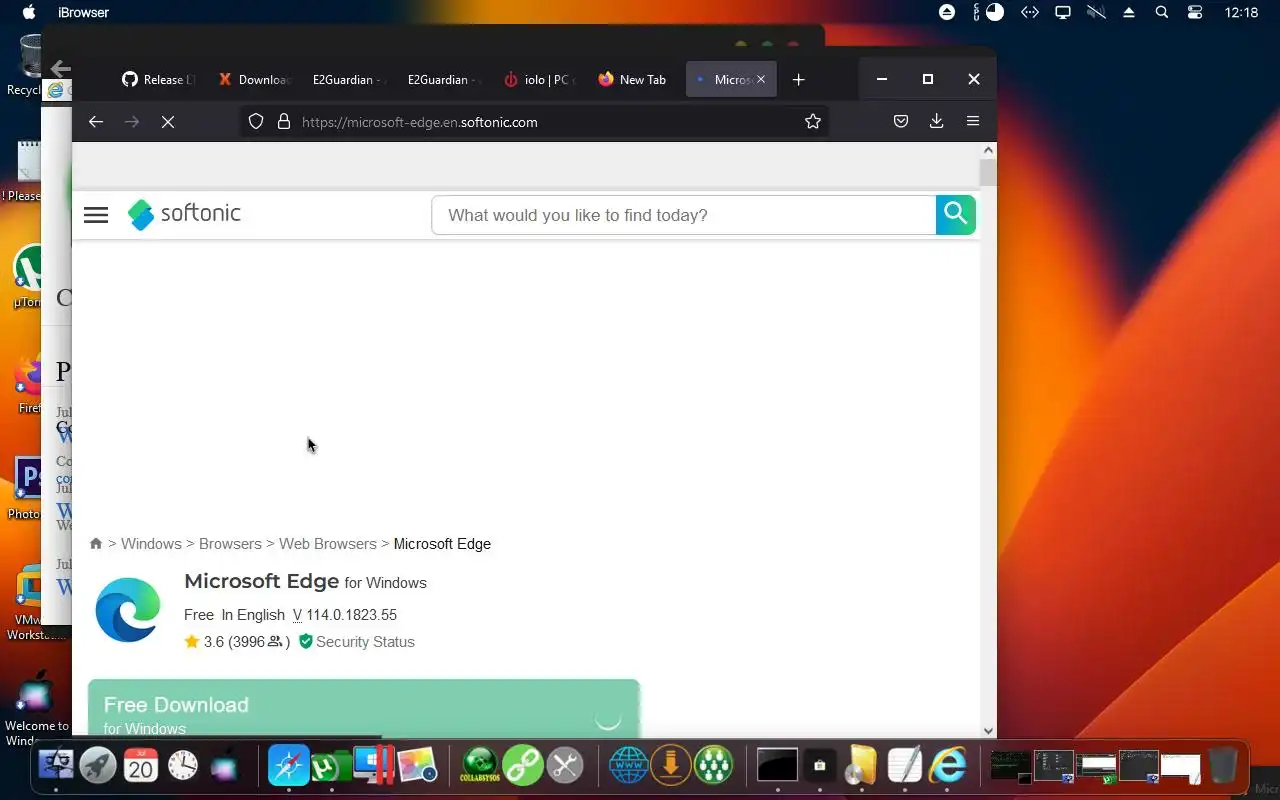Viewport: 1280px width, 800px height.
Task: Click the Microsoft Edge logo image
Action: coord(128,610)
